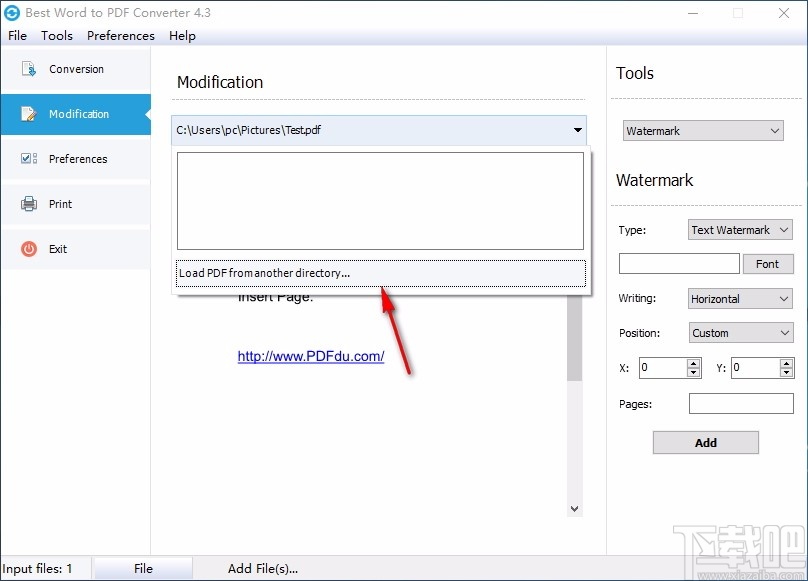Click the app logo in the title bar
This screenshot has height=581, width=808.
[13, 13]
